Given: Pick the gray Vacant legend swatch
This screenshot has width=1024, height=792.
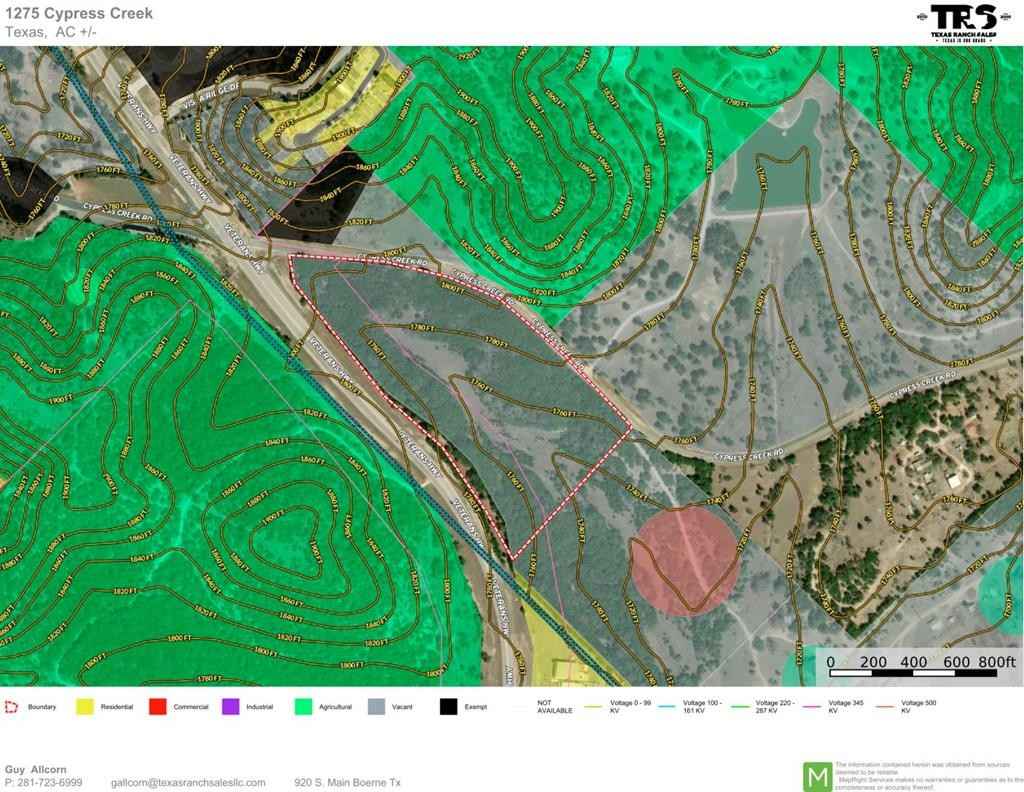Looking at the screenshot, I should click(x=376, y=707).
